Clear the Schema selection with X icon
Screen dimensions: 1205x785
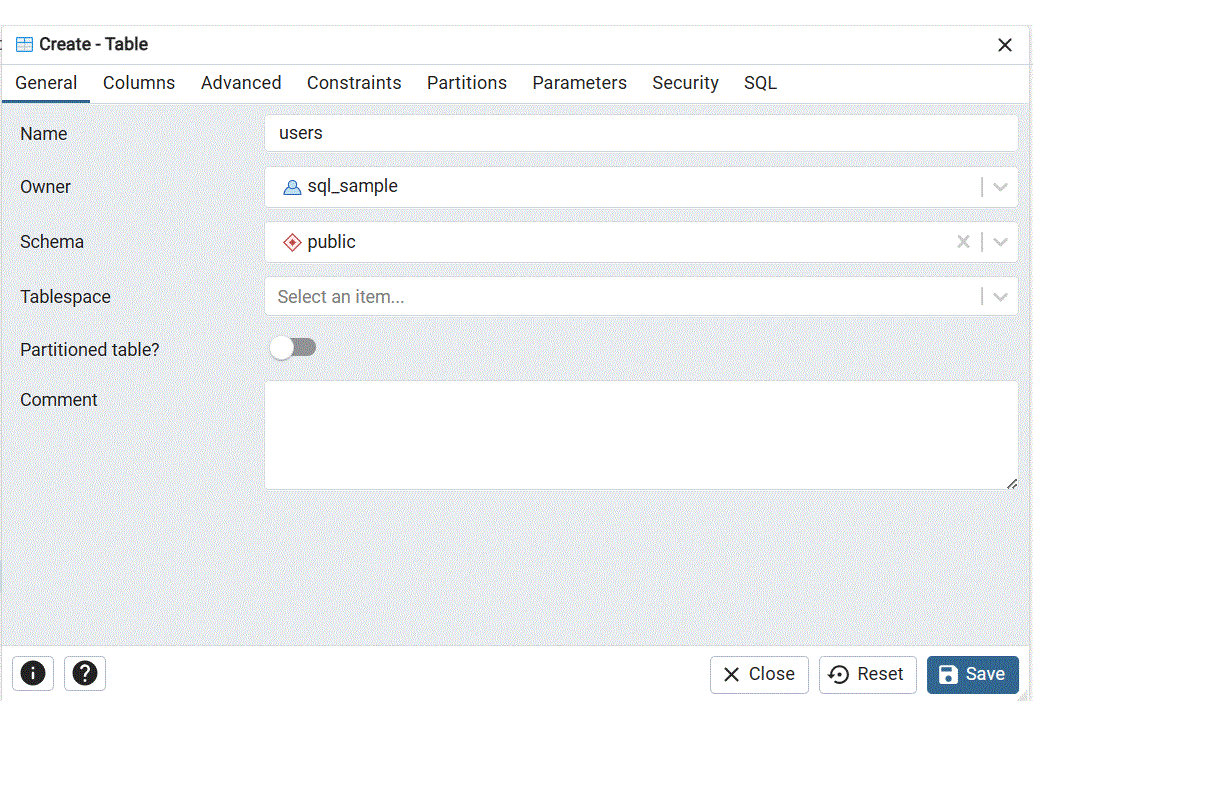[x=963, y=242]
